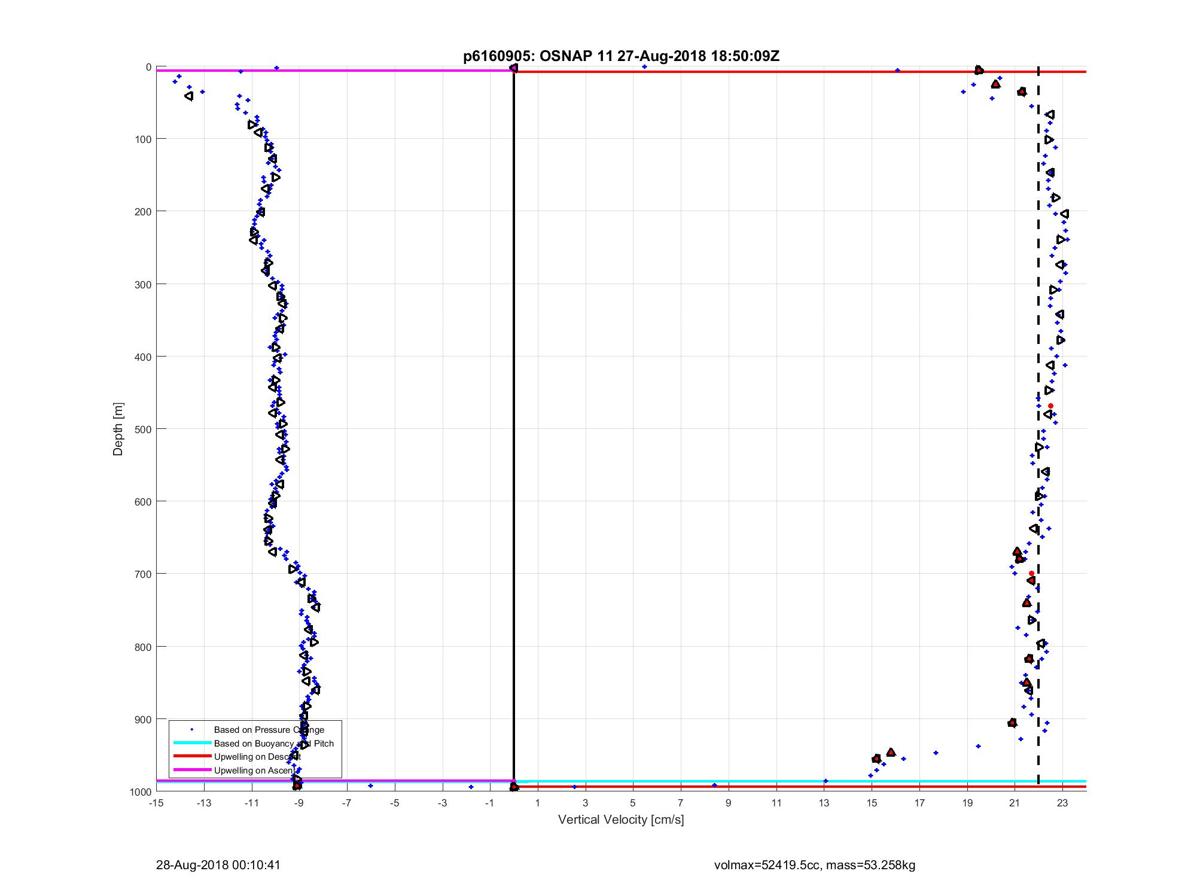Select the 'Vertical Velocity [cm/s]' x-axis label
Viewport: 1200px width, 889px height.
point(621,820)
